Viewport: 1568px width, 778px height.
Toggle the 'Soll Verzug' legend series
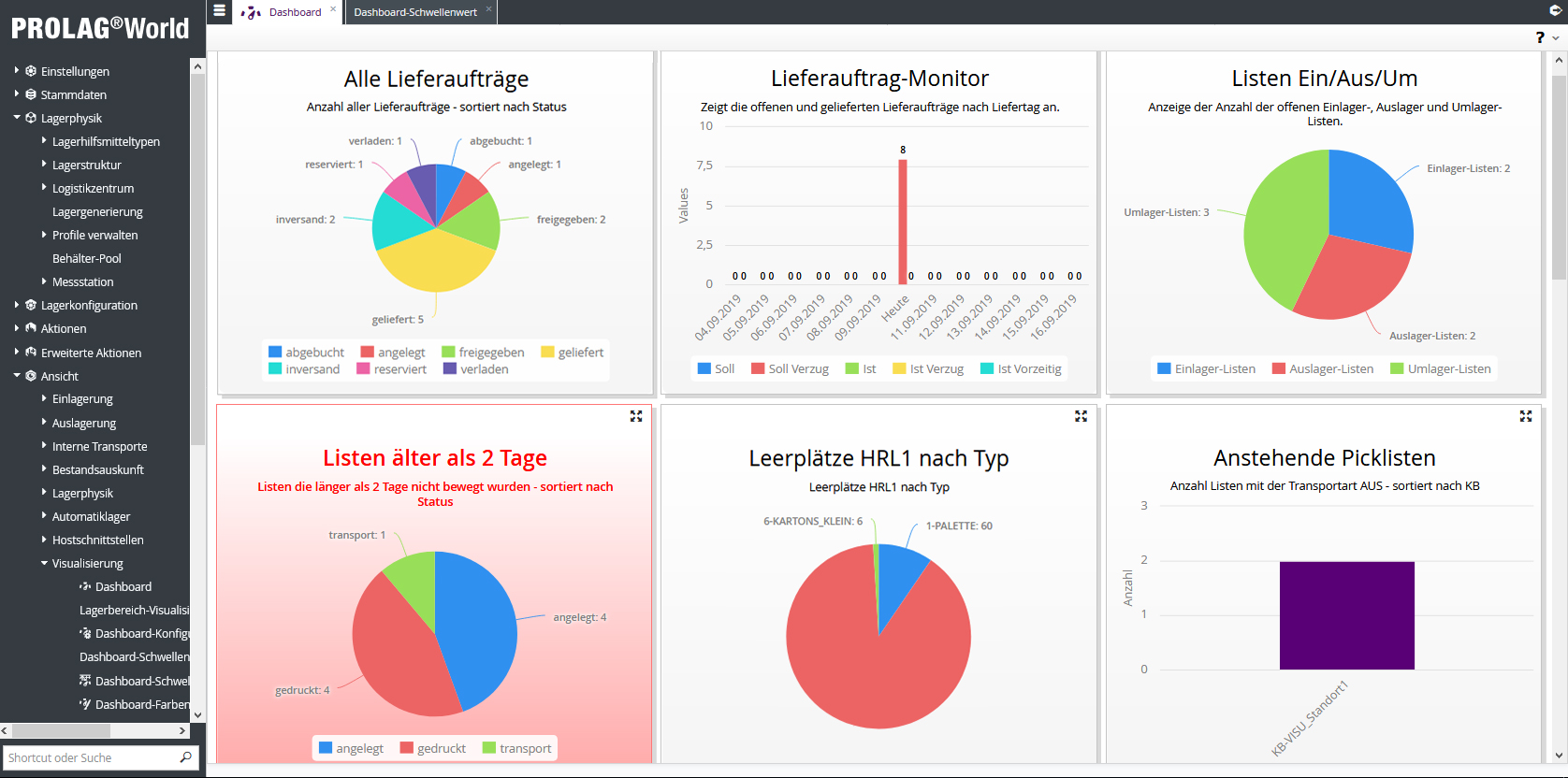pos(791,368)
